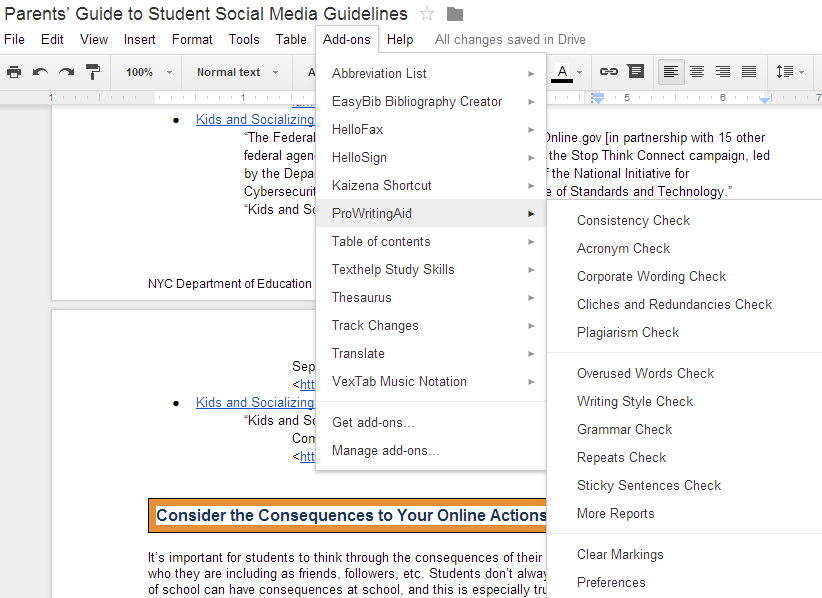Click the "All changes saved in Drive" status
Viewport: 822px width, 598px height.
click(x=510, y=40)
